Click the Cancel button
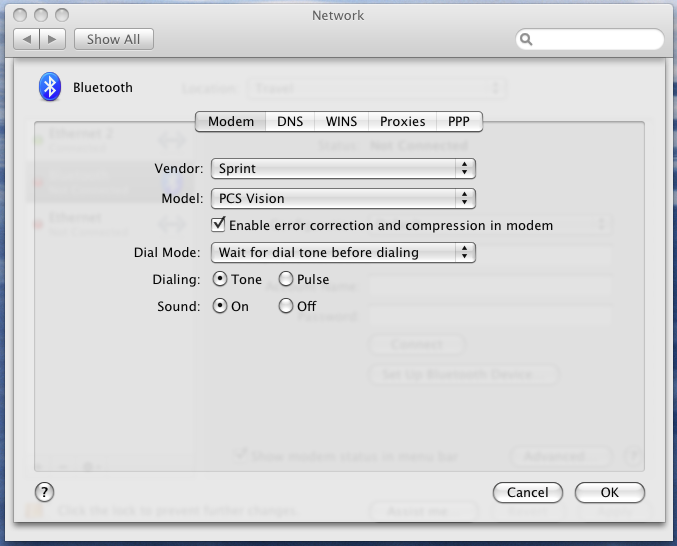The width and height of the screenshot is (677, 546). 528,492
